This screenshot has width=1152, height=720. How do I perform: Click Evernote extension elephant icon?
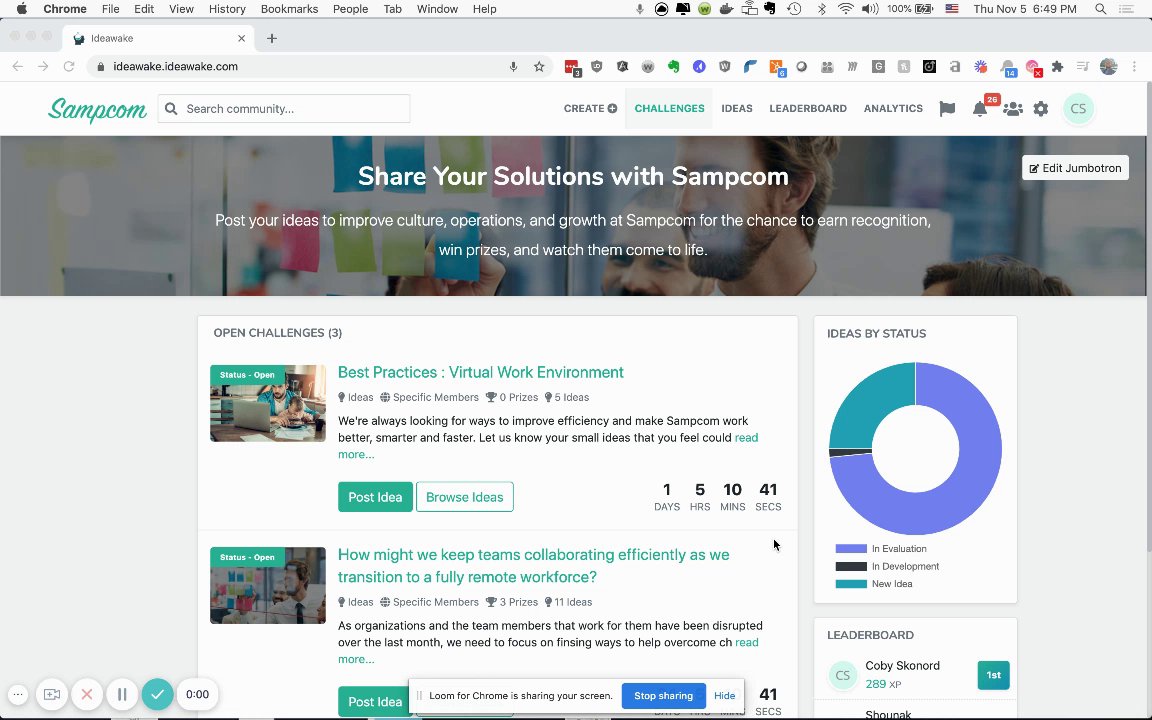click(673, 66)
